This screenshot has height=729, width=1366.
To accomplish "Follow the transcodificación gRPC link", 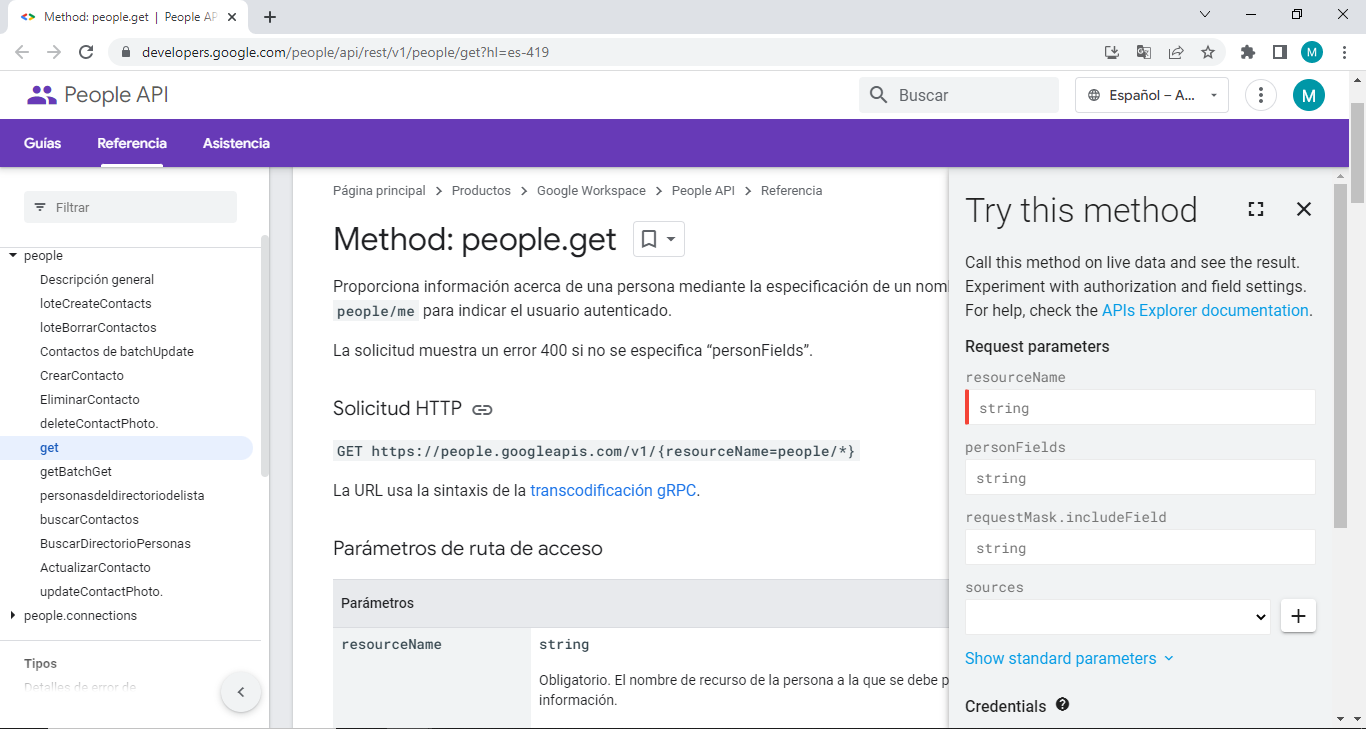I will click(x=612, y=490).
